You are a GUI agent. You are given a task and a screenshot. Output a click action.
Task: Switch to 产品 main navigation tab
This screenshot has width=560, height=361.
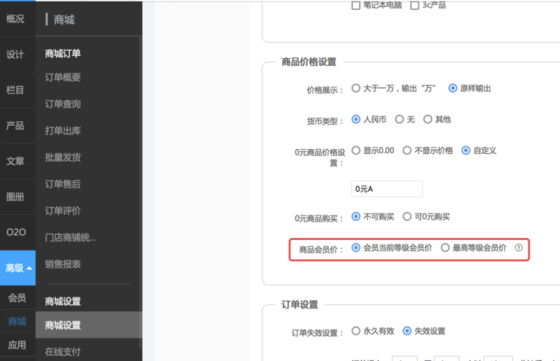point(15,125)
